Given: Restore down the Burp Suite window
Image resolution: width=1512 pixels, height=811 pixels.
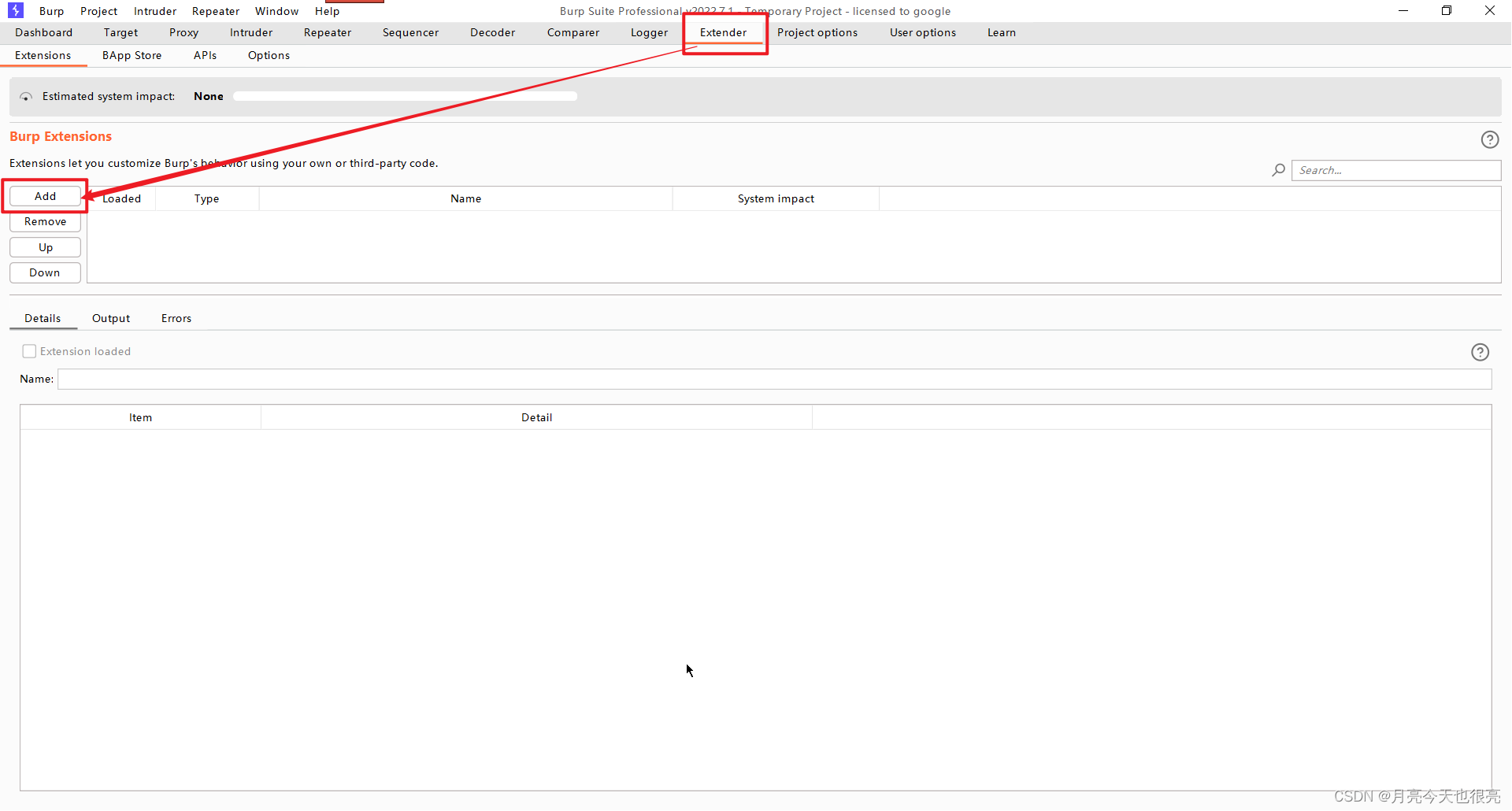Looking at the screenshot, I should [1446, 10].
